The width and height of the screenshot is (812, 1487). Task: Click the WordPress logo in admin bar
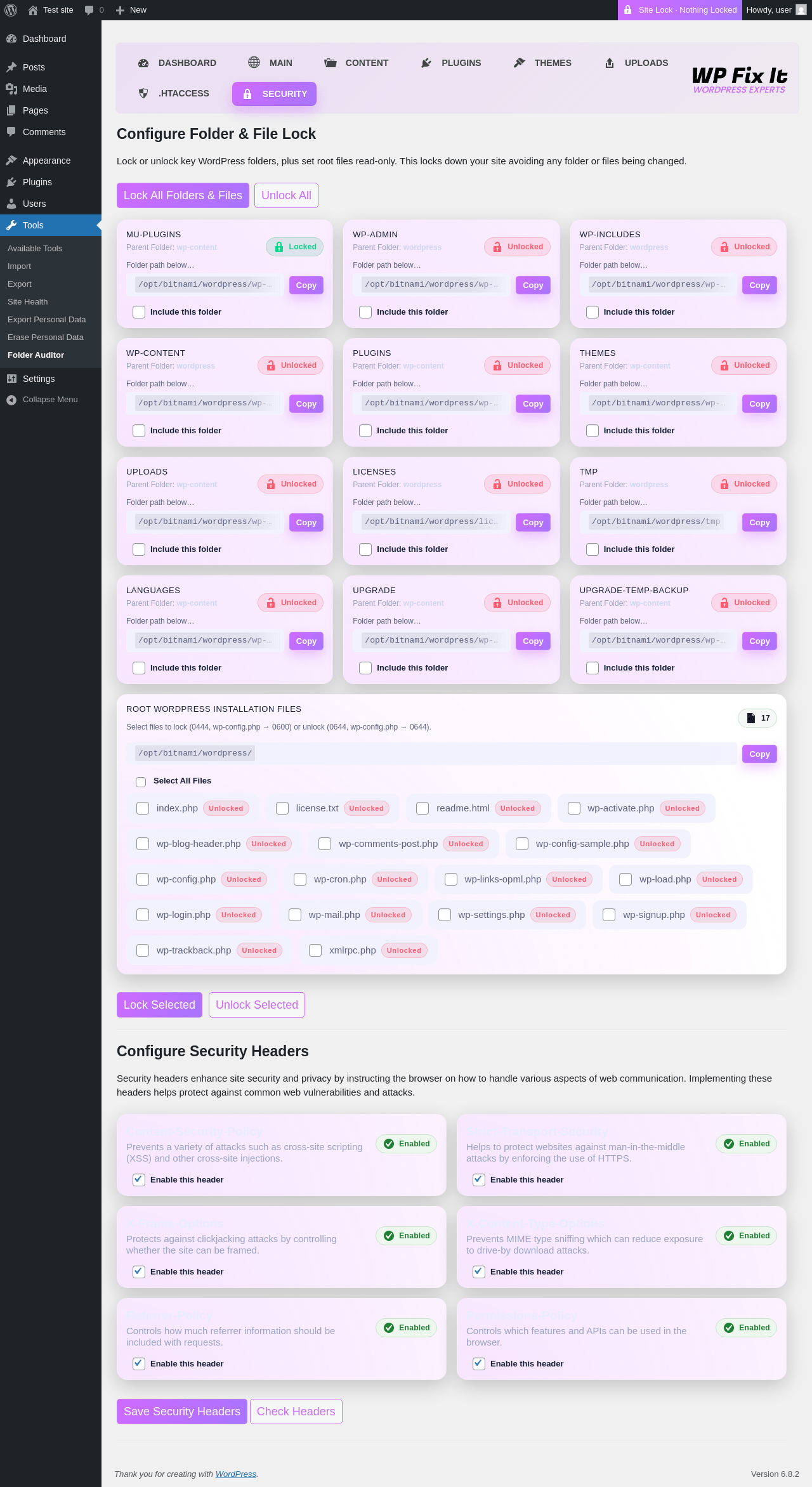(x=11, y=10)
